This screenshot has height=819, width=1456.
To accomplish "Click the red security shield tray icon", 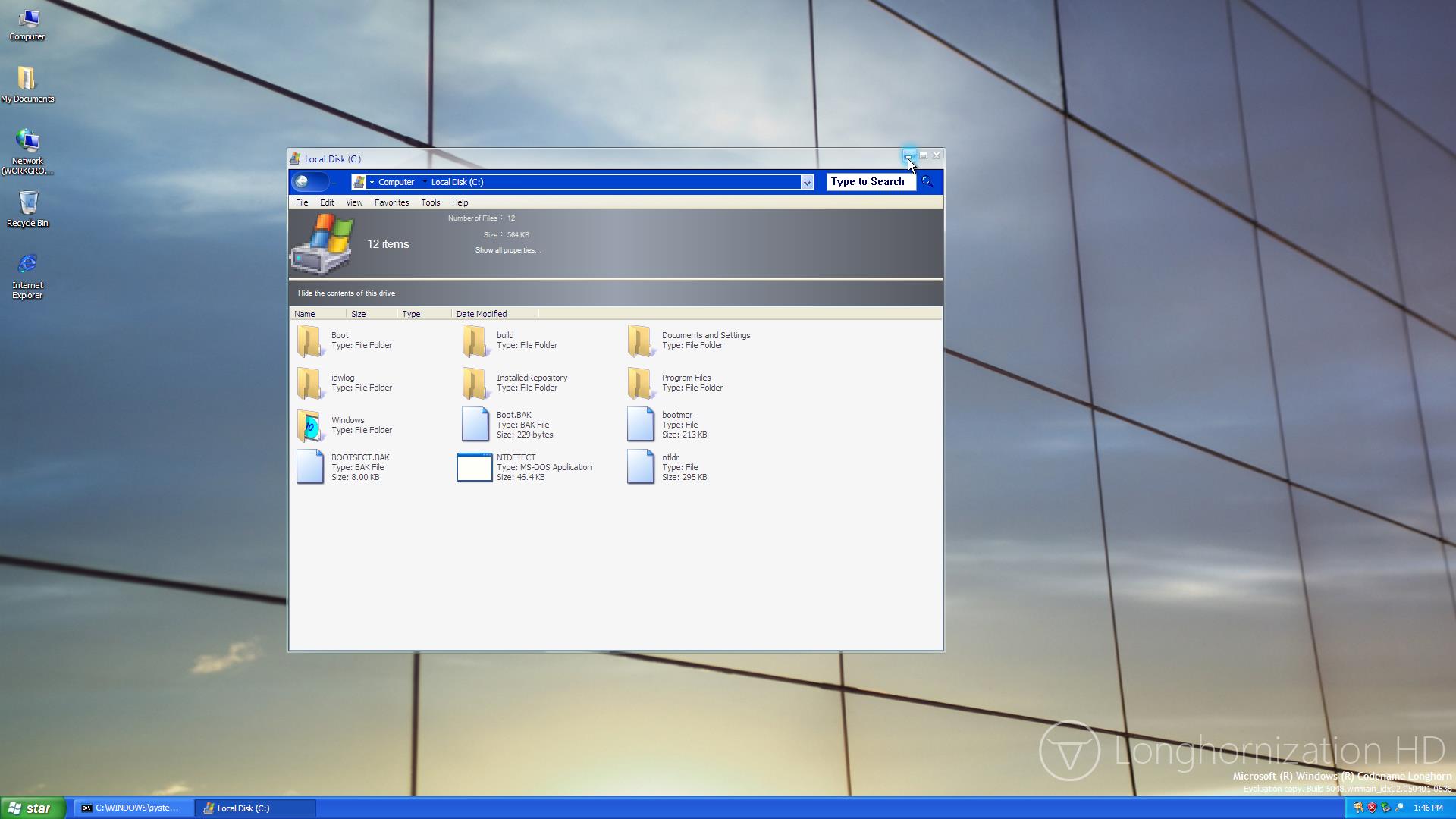I will click(x=1372, y=808).
